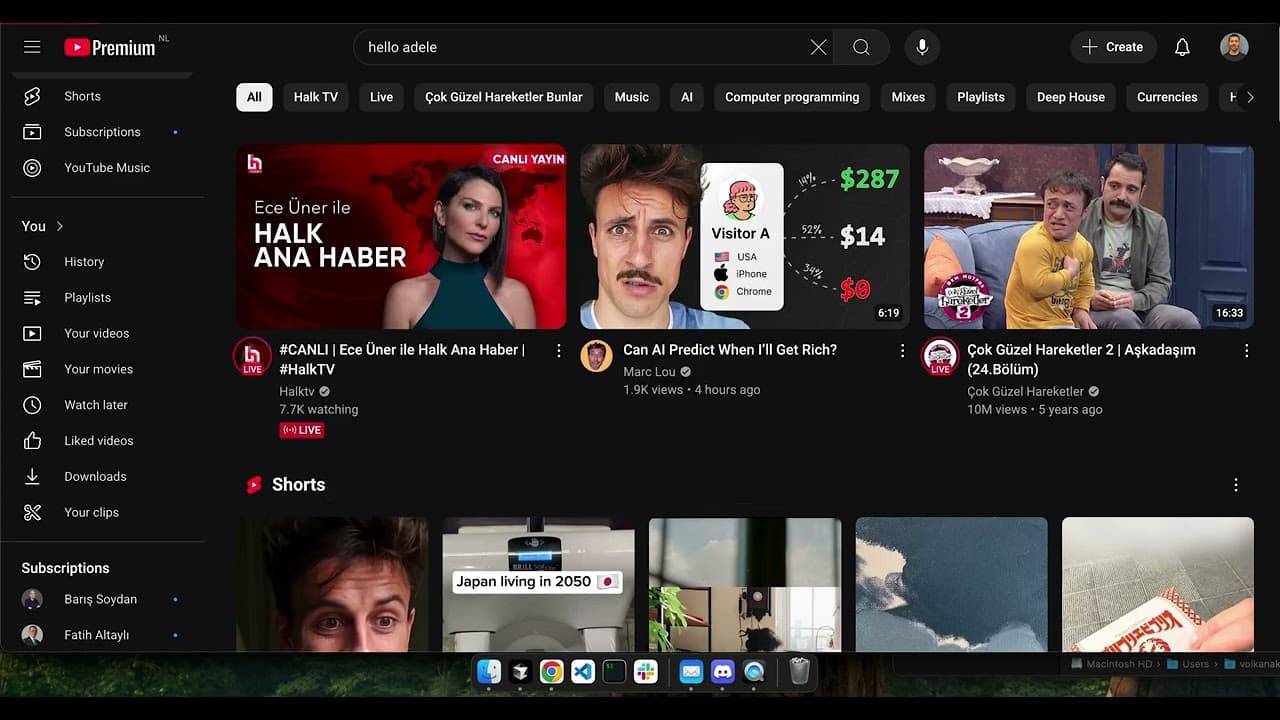Open Visual Studio Code in Dock

(583, 671)
